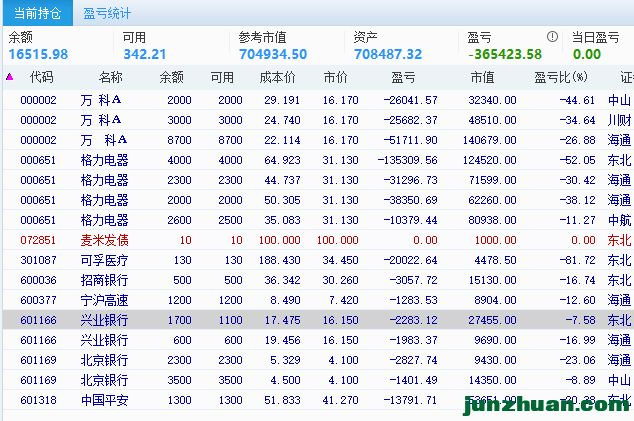Click the 余额 column header in the table
This screenshot has height=421, width=634.
tap(171, 77)
